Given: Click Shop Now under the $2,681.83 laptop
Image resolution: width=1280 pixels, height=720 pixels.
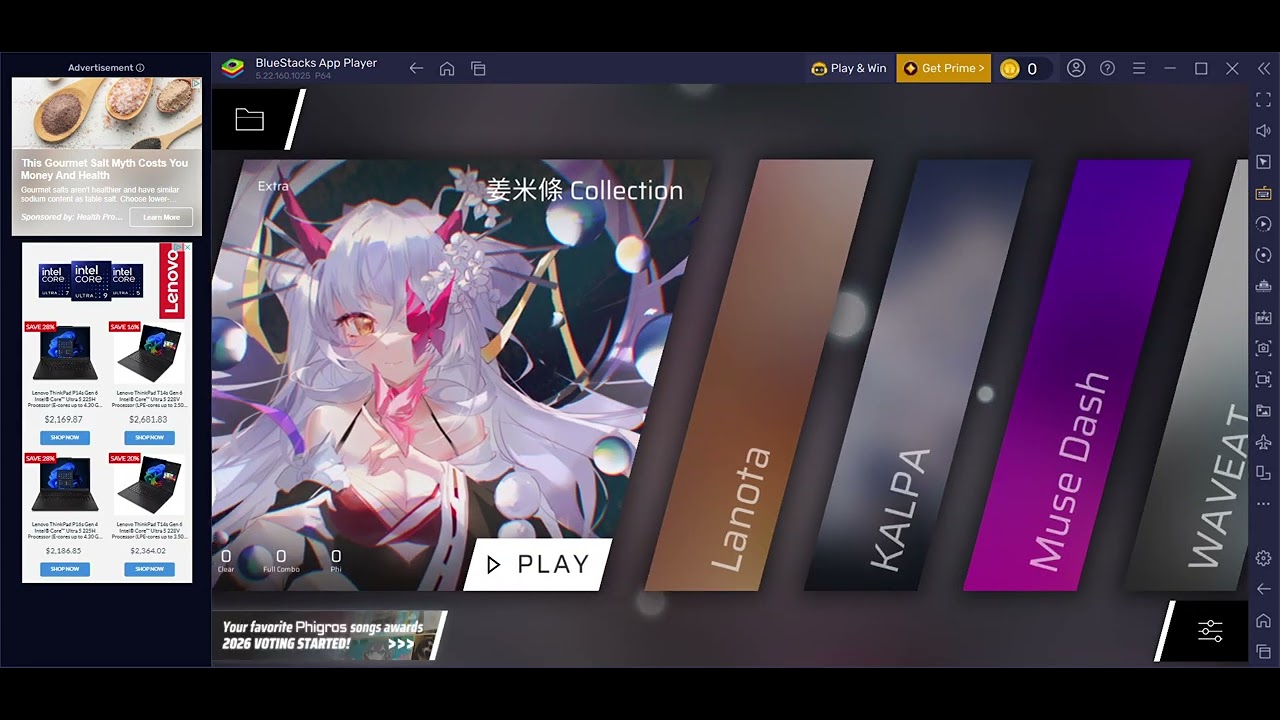Looking at the screenshot, I should pyautogui.click(x=149, y=438).
